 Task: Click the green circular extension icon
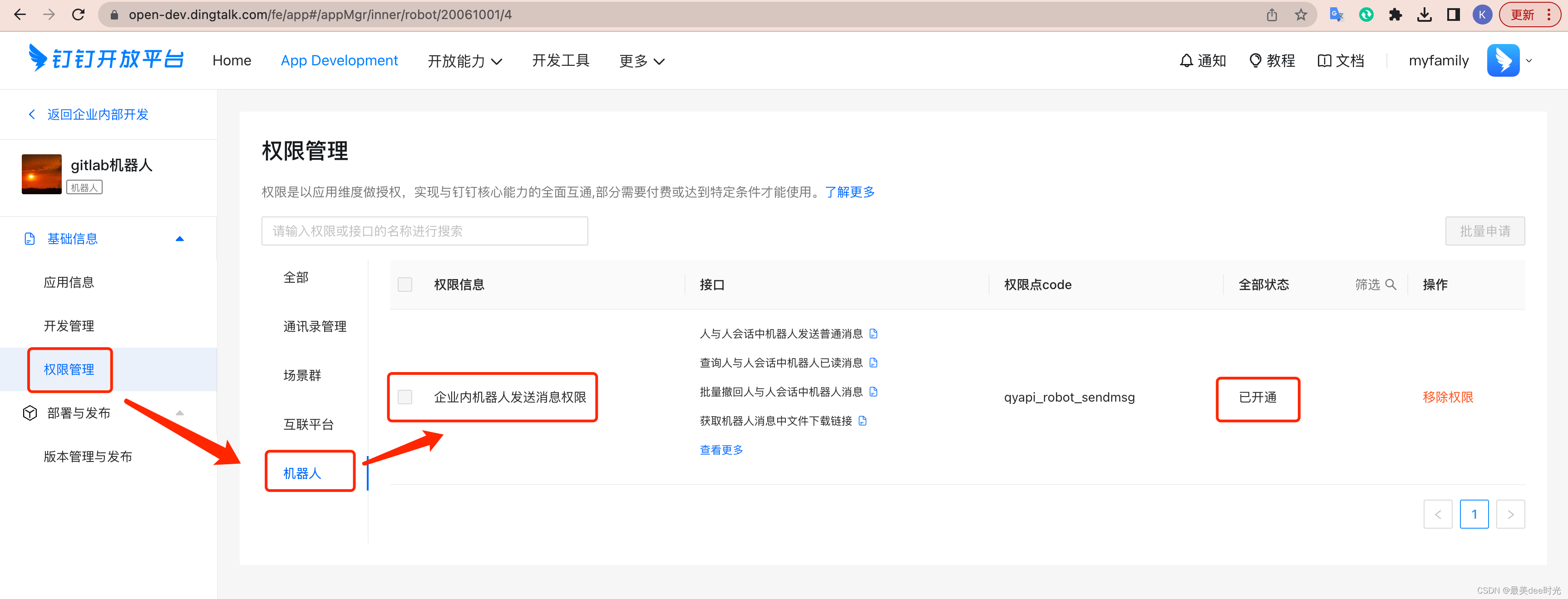[1366, 15]
